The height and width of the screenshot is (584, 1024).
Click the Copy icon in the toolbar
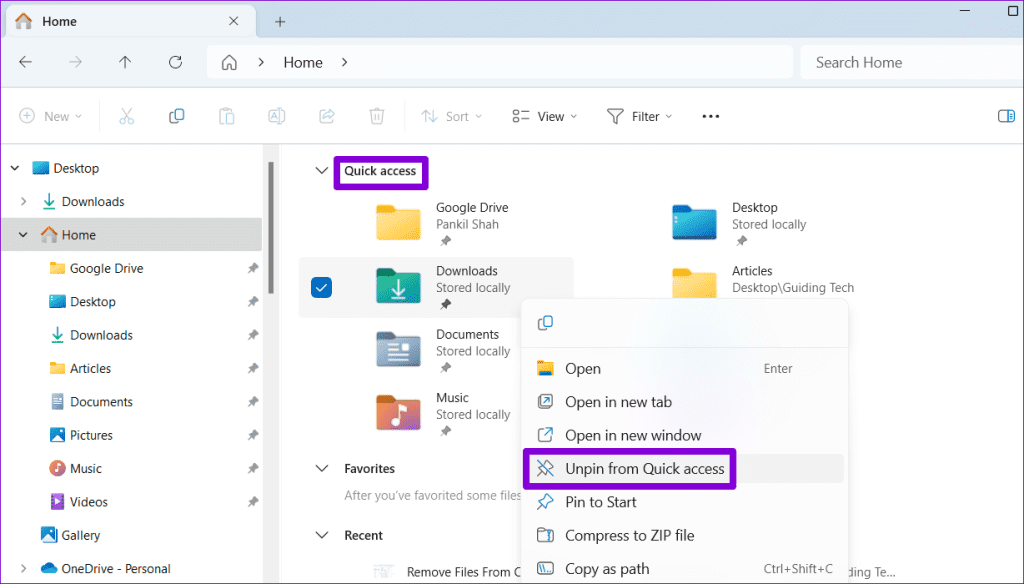[176, 116]
